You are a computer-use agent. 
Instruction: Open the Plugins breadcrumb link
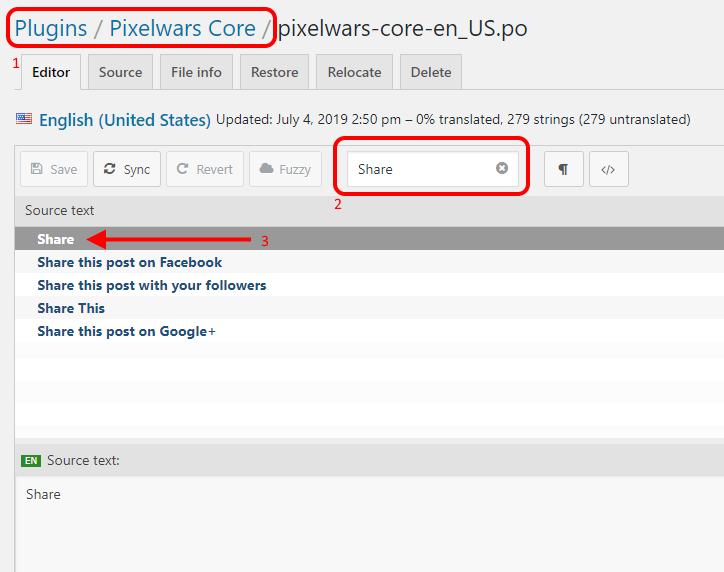point(51,28)
